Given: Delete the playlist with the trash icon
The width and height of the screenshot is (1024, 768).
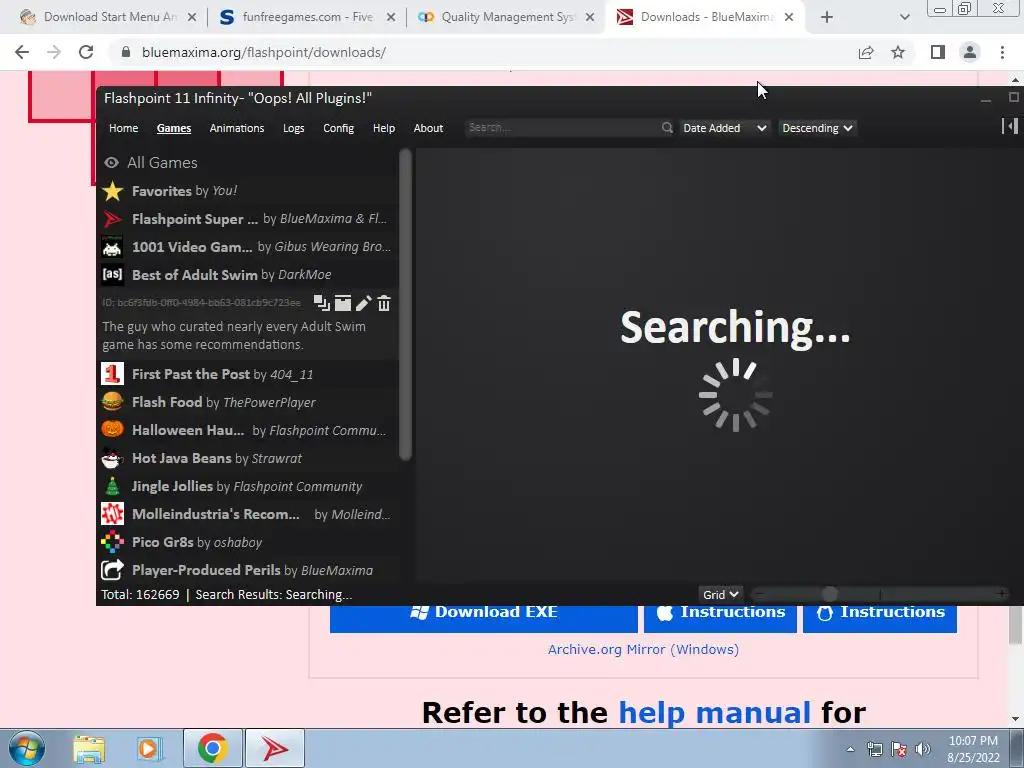Looking at the screenshot, I should point(384,303).
